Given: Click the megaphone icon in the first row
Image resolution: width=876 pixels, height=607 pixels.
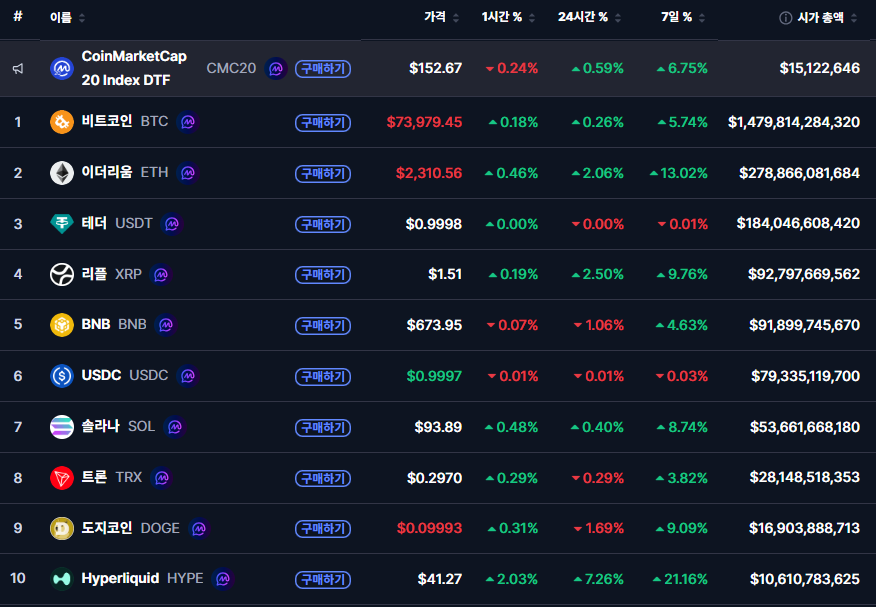Looking at the screenshot, I should tap(18, 69).
